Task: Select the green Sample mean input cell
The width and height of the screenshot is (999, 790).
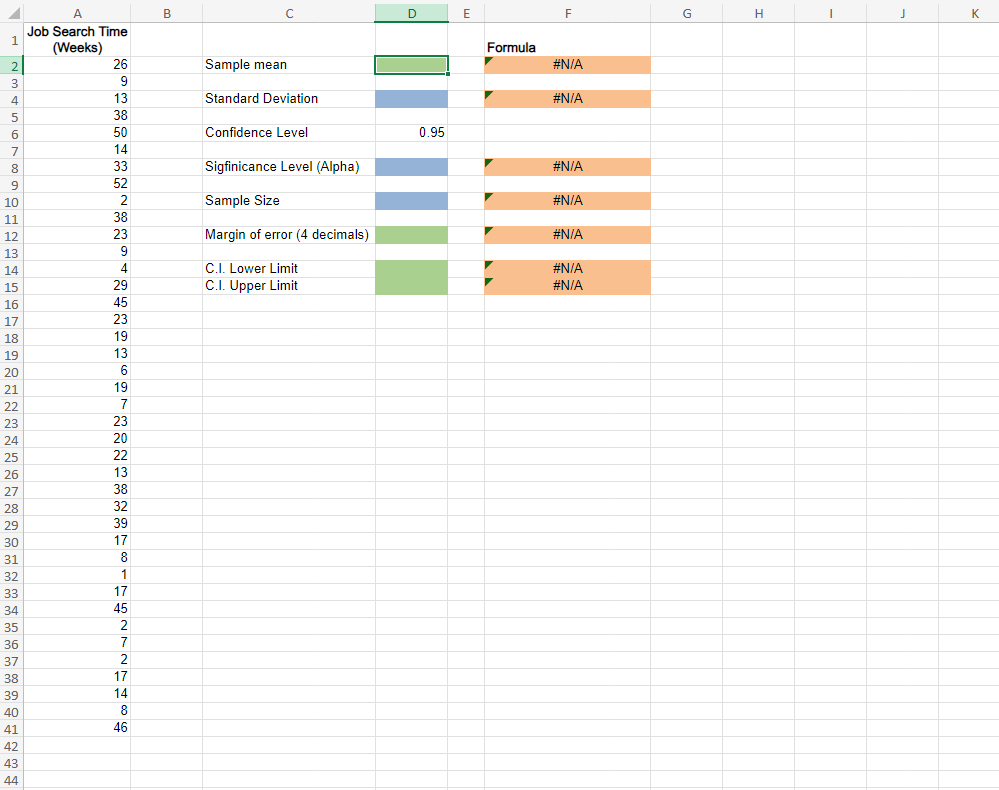Action: (x=411, y=64)
